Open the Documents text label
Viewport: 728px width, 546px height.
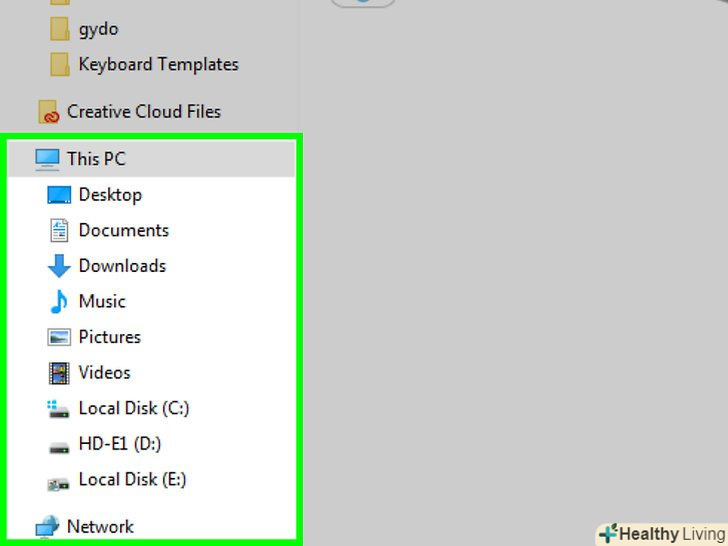[124, 230]
